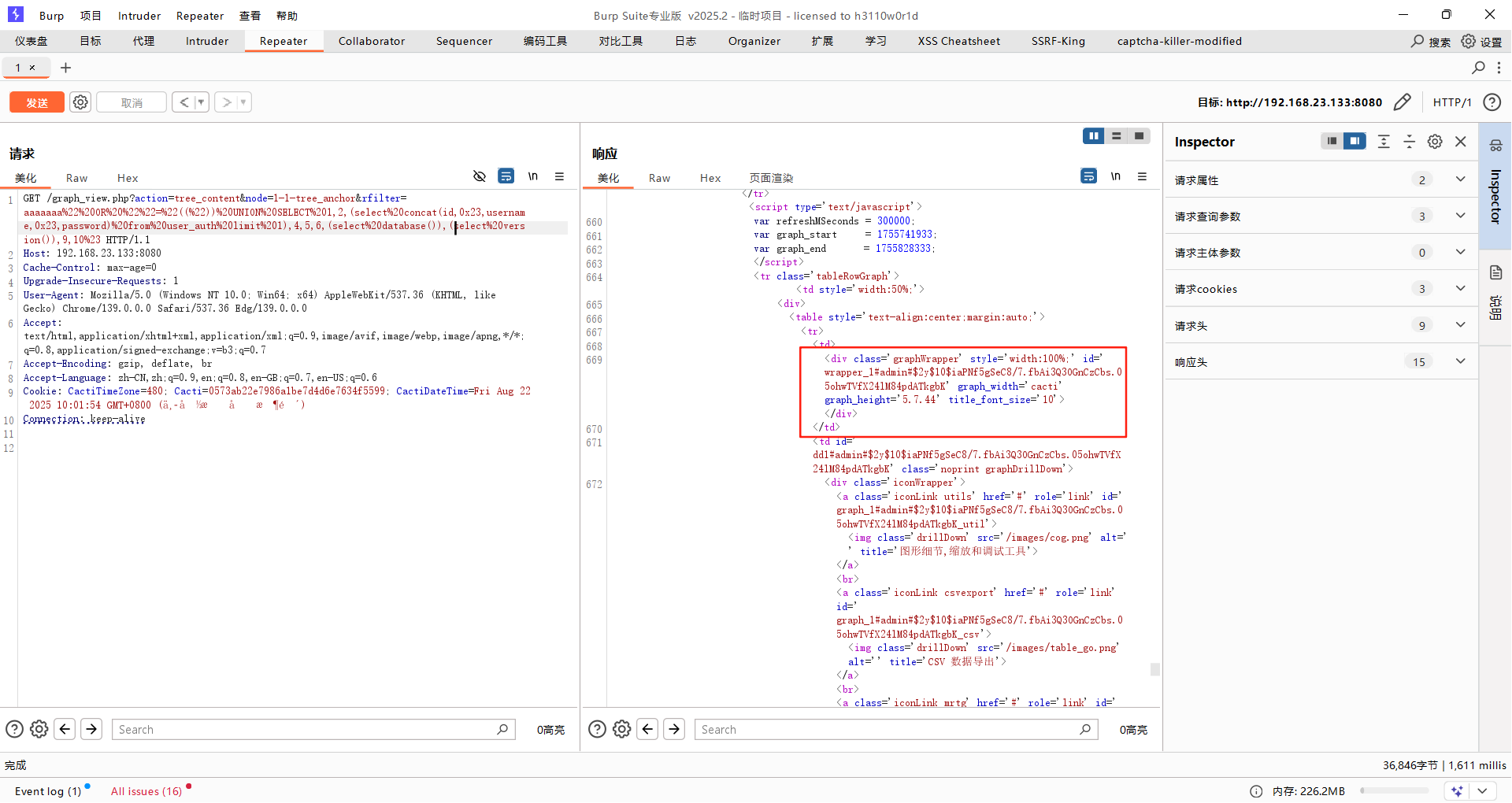This screenshot has height=803, width=1512.
Task: Go to next request with forward arrow
Action: (226, 102)
